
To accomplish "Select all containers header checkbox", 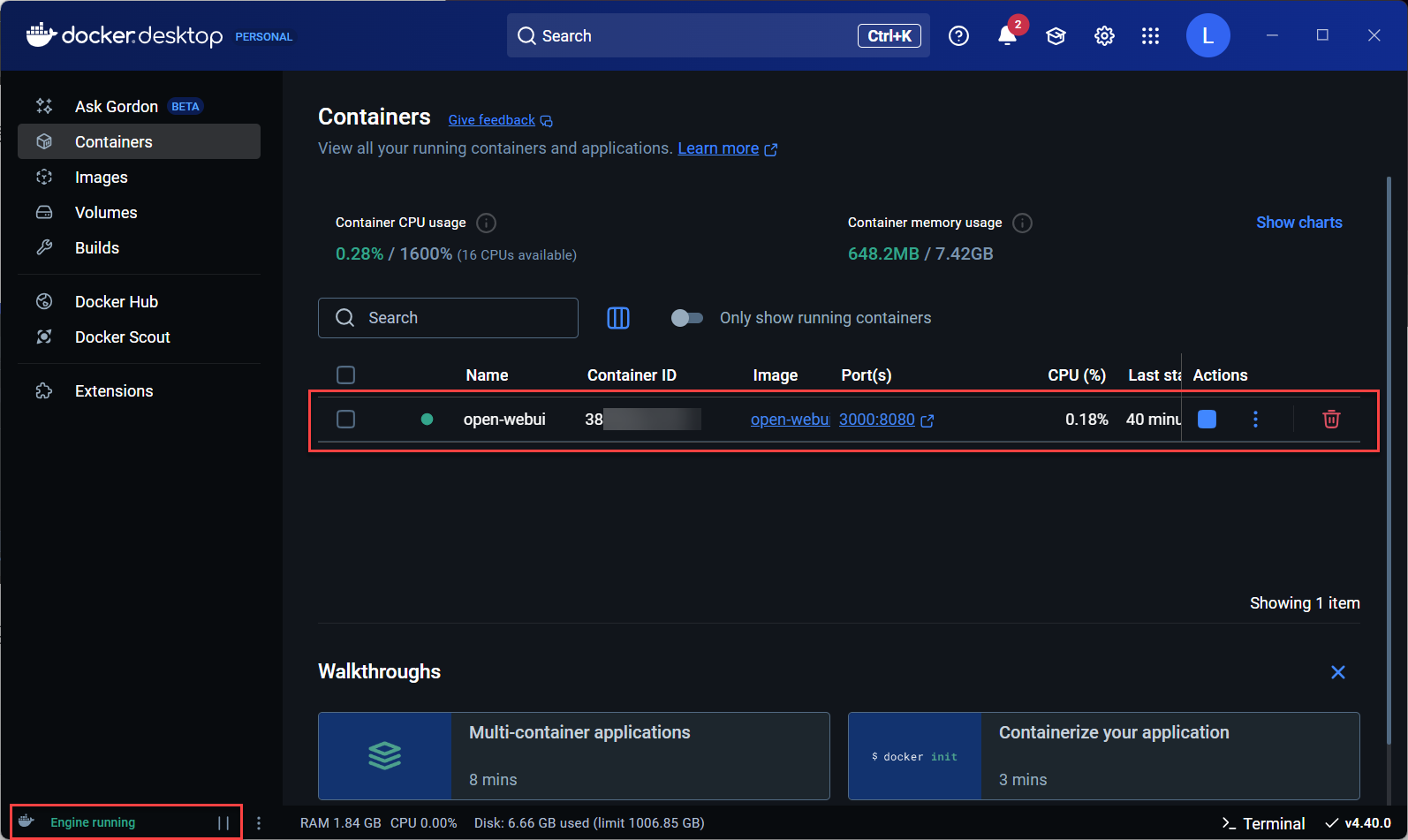I will click(x=345, y=375).
